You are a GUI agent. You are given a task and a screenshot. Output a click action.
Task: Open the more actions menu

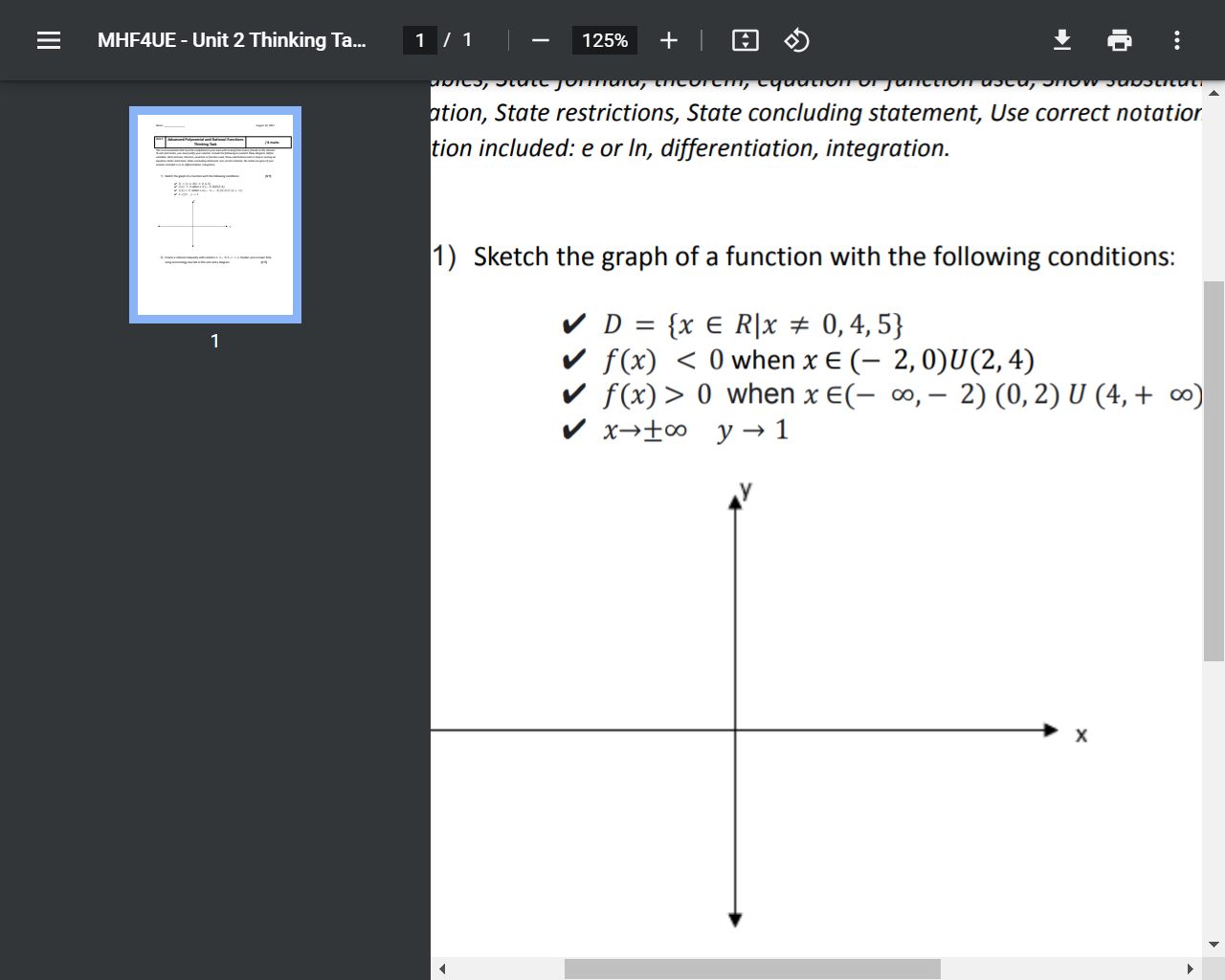[1176, 40]
